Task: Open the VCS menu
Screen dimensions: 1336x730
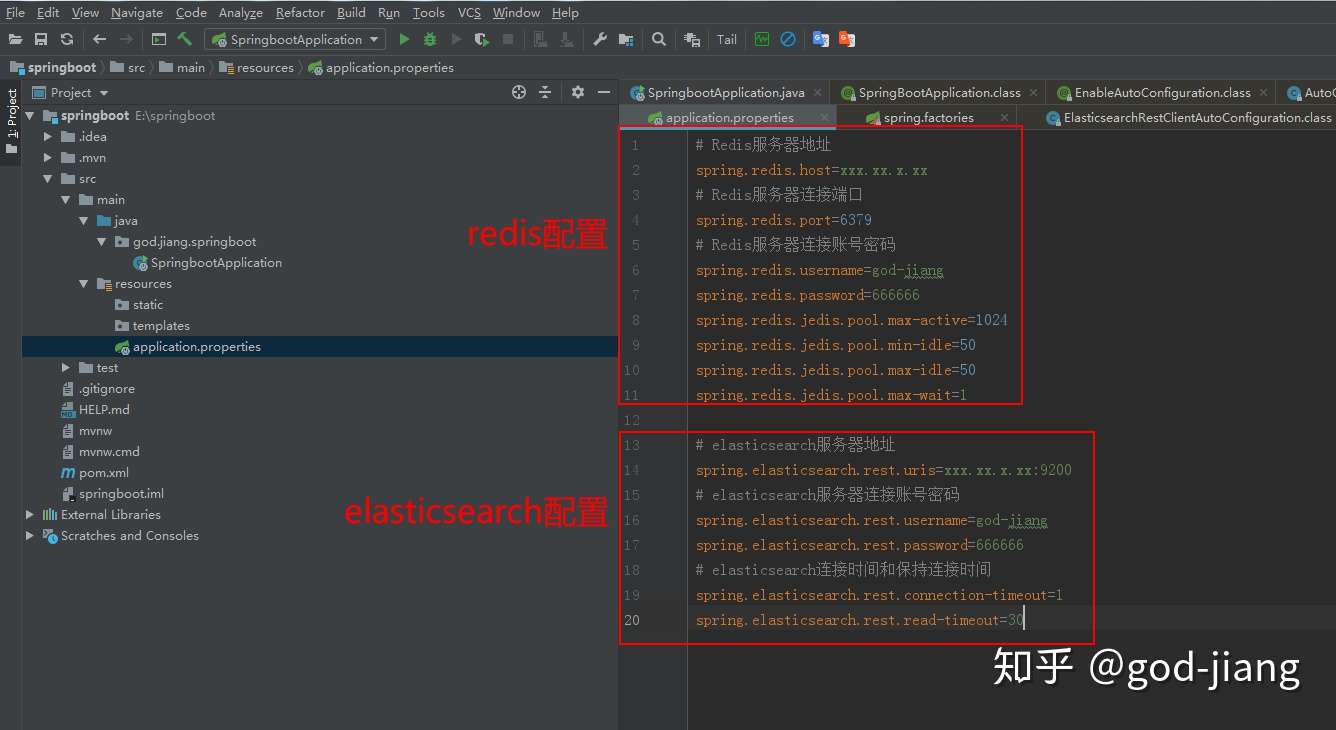Action: point(469,13)
